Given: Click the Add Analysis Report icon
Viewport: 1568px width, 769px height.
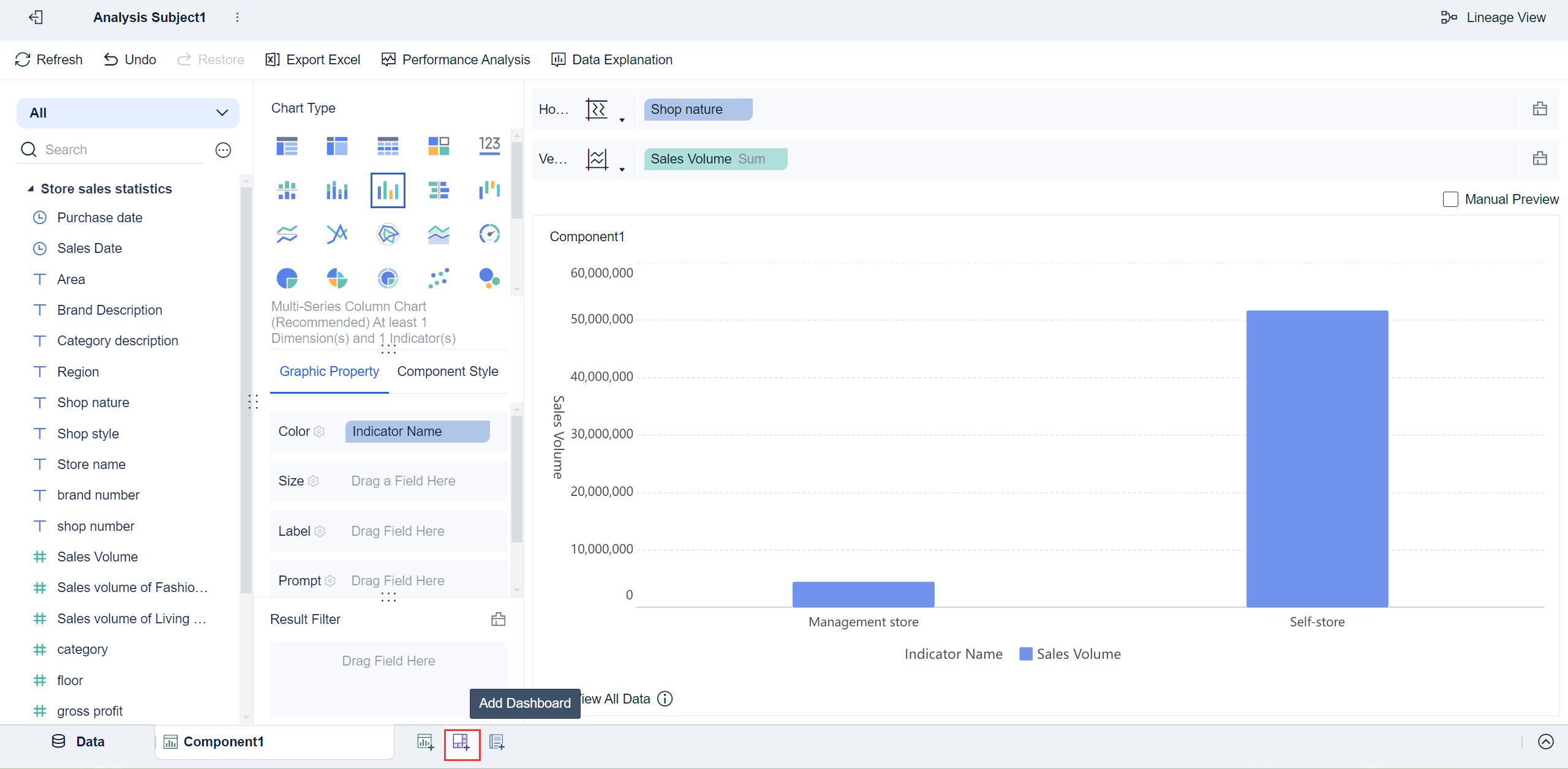Looking at the screenshot, I should [x=497, y=741].
